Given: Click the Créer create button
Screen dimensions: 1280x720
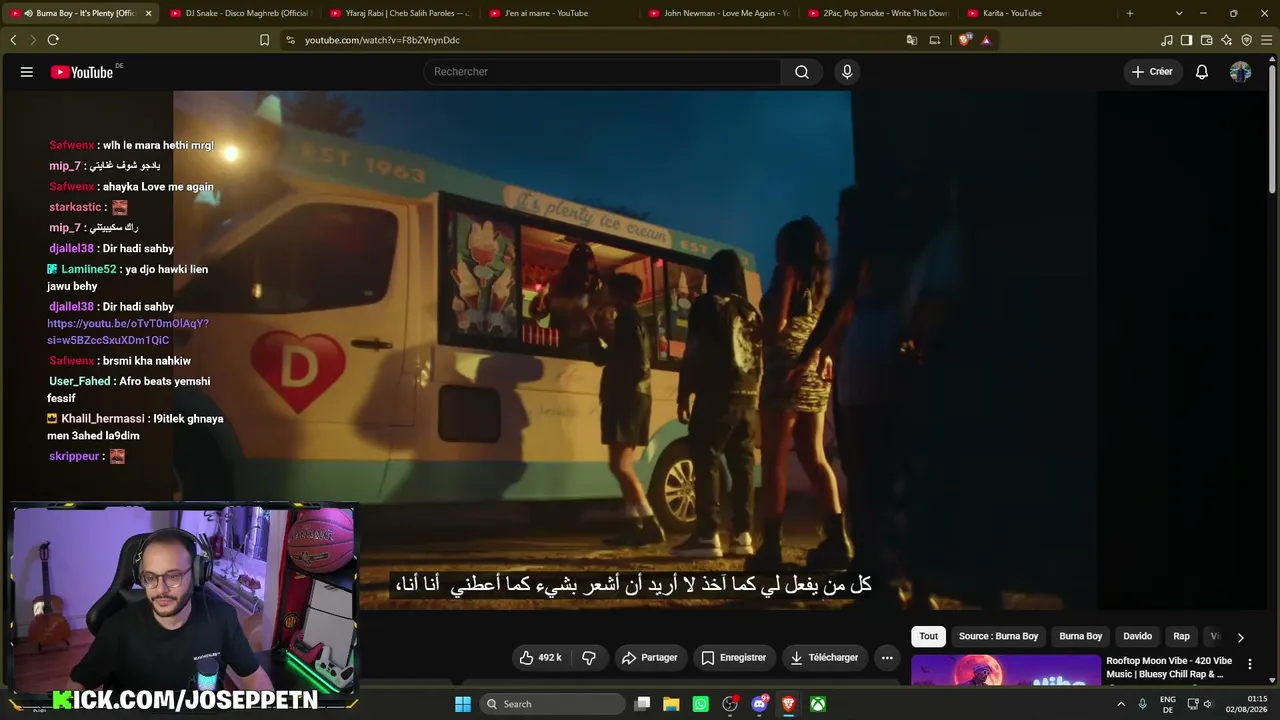Looking at the screenshot, I should coord(1152,72).
